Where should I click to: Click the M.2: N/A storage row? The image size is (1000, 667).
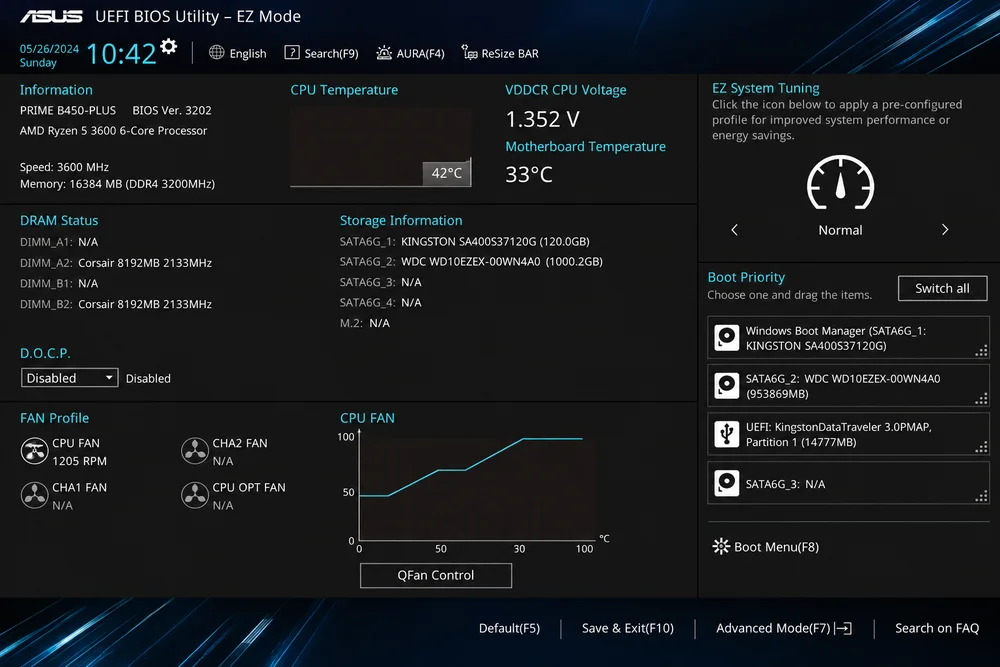364,323
